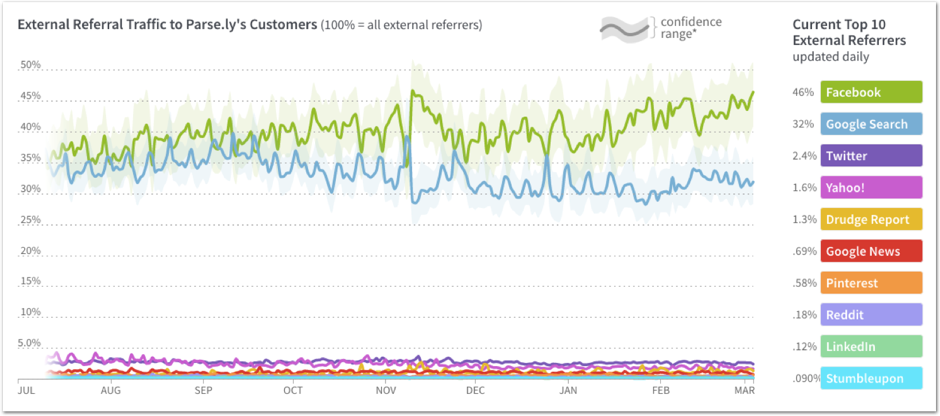Click the Google News red swatch
This screenshot has height=416, width=940.
point(871,251)
